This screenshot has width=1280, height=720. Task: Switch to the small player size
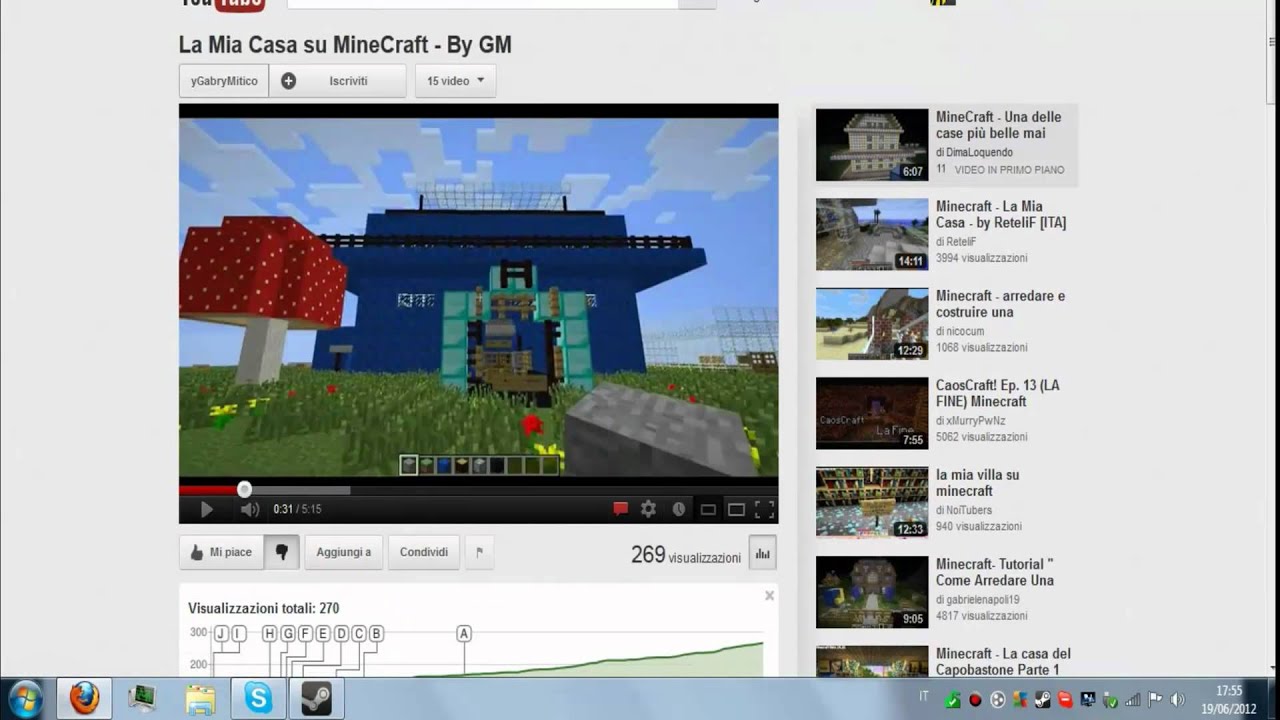(x=708, y=509)
